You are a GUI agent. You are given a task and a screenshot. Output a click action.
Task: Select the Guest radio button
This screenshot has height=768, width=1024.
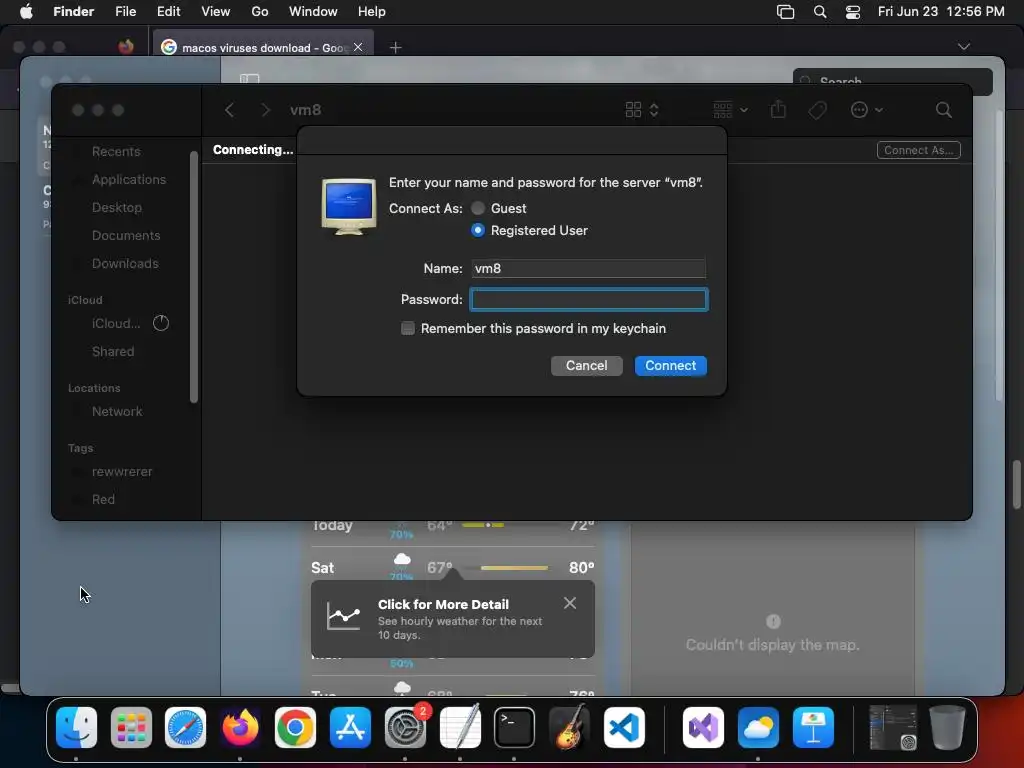click(478, 208)
